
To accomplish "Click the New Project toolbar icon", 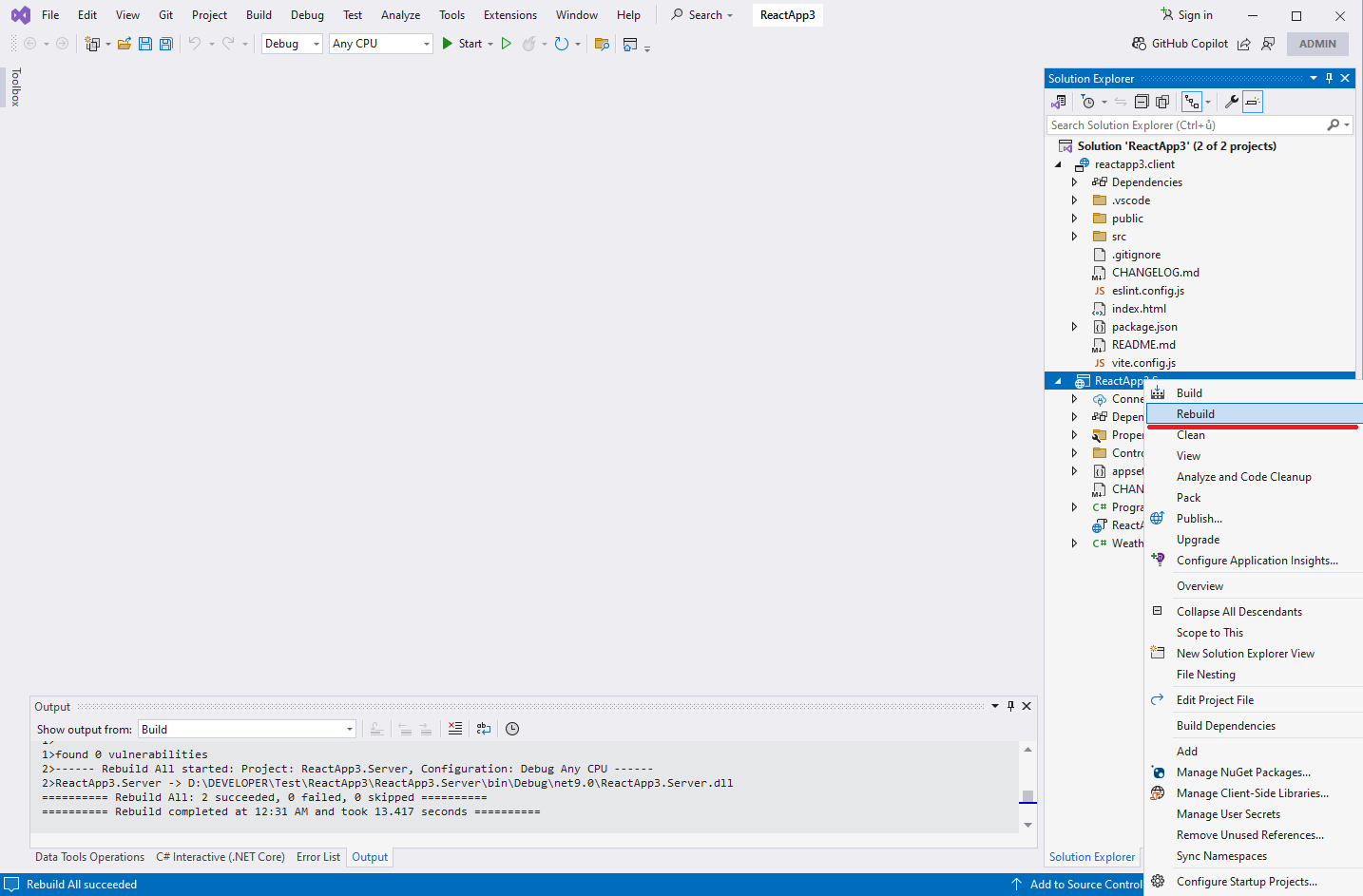I will click(x=92, y=44).
